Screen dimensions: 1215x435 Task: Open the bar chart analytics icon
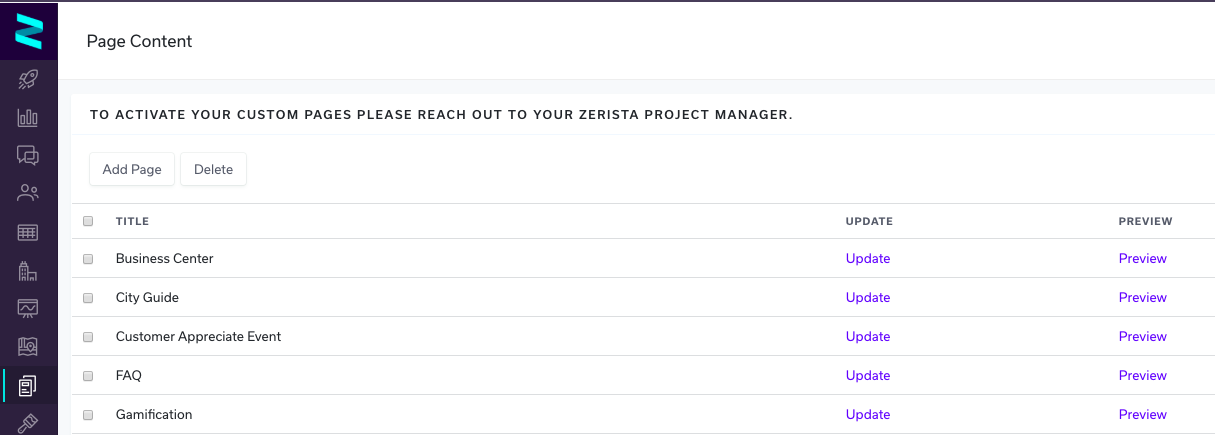click(28, 117)
